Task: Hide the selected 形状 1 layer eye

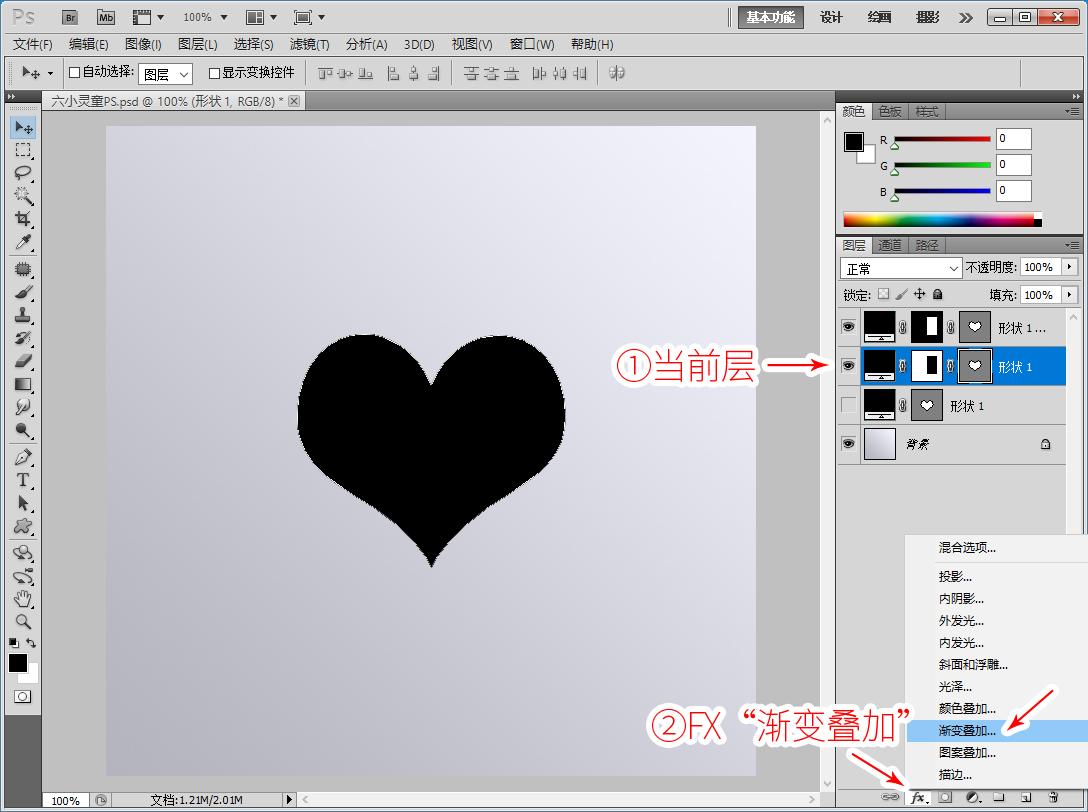Action: pyautogui.click(x=848, y=366)
